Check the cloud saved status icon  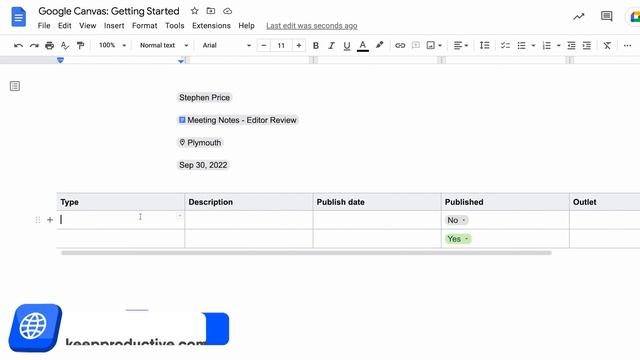[227, 11]
